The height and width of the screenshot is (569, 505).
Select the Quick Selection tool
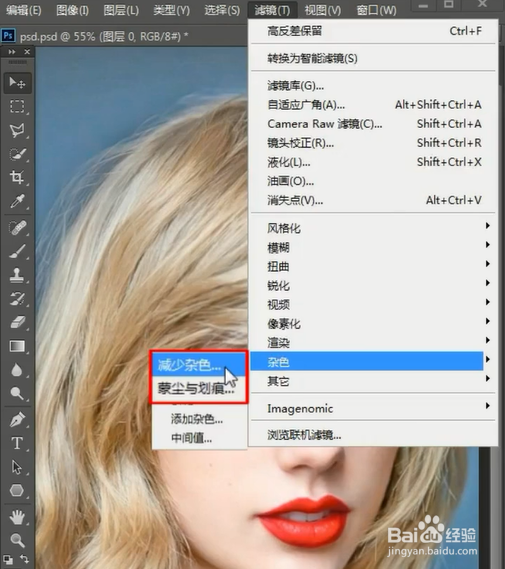[17, 154]
